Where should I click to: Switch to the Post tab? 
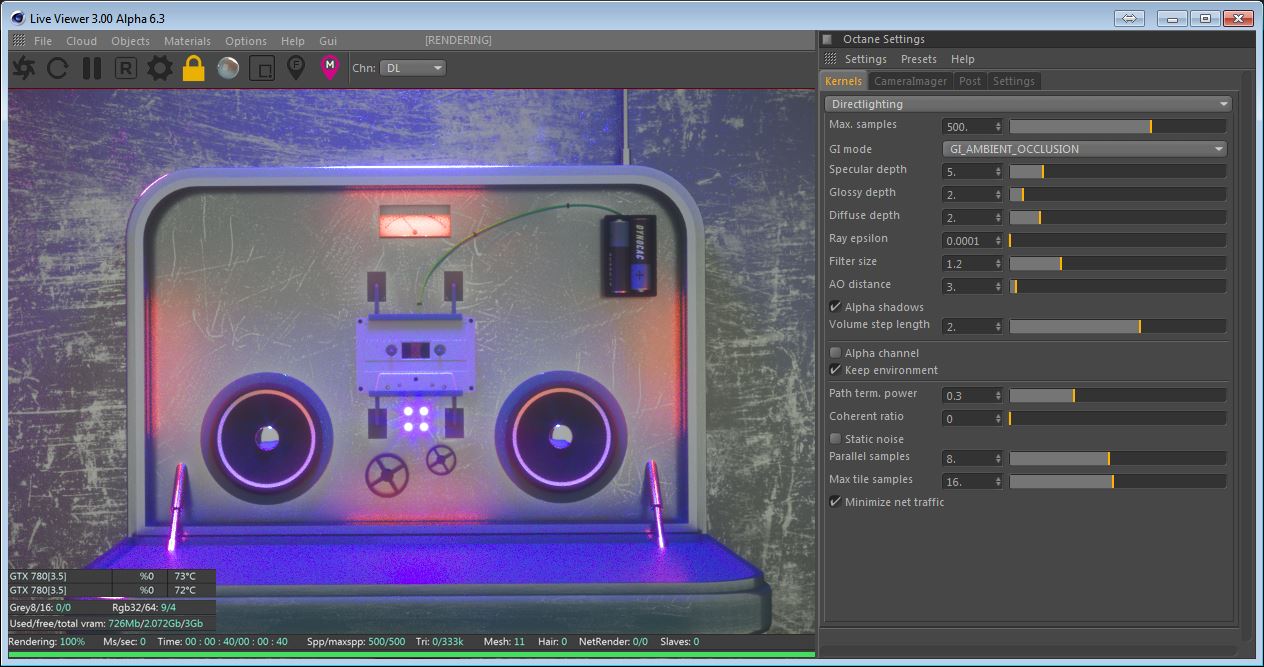pos(970,81)
